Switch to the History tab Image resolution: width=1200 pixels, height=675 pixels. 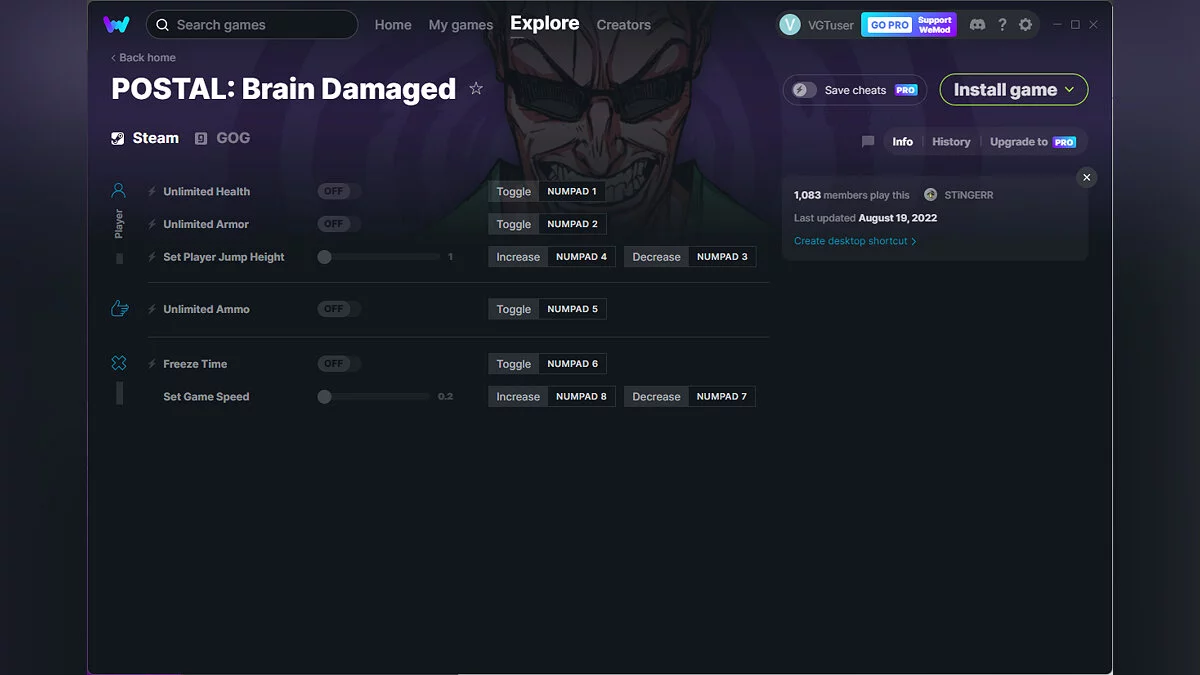(x=950, y=141)
